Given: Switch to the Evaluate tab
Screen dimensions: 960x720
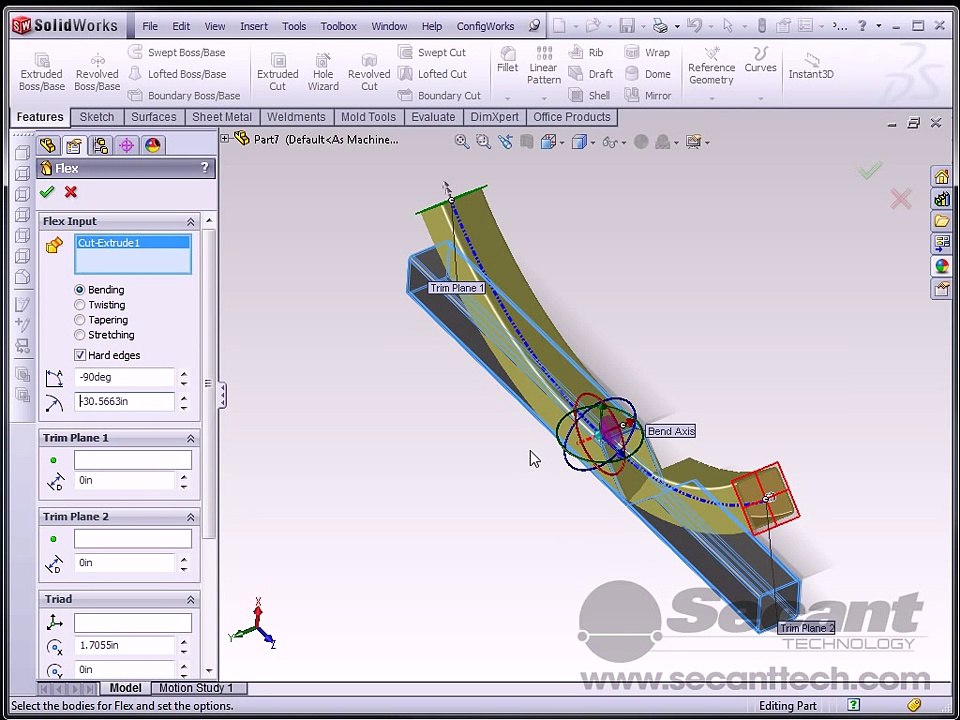Looking at the screenshot, I should 433,117.
